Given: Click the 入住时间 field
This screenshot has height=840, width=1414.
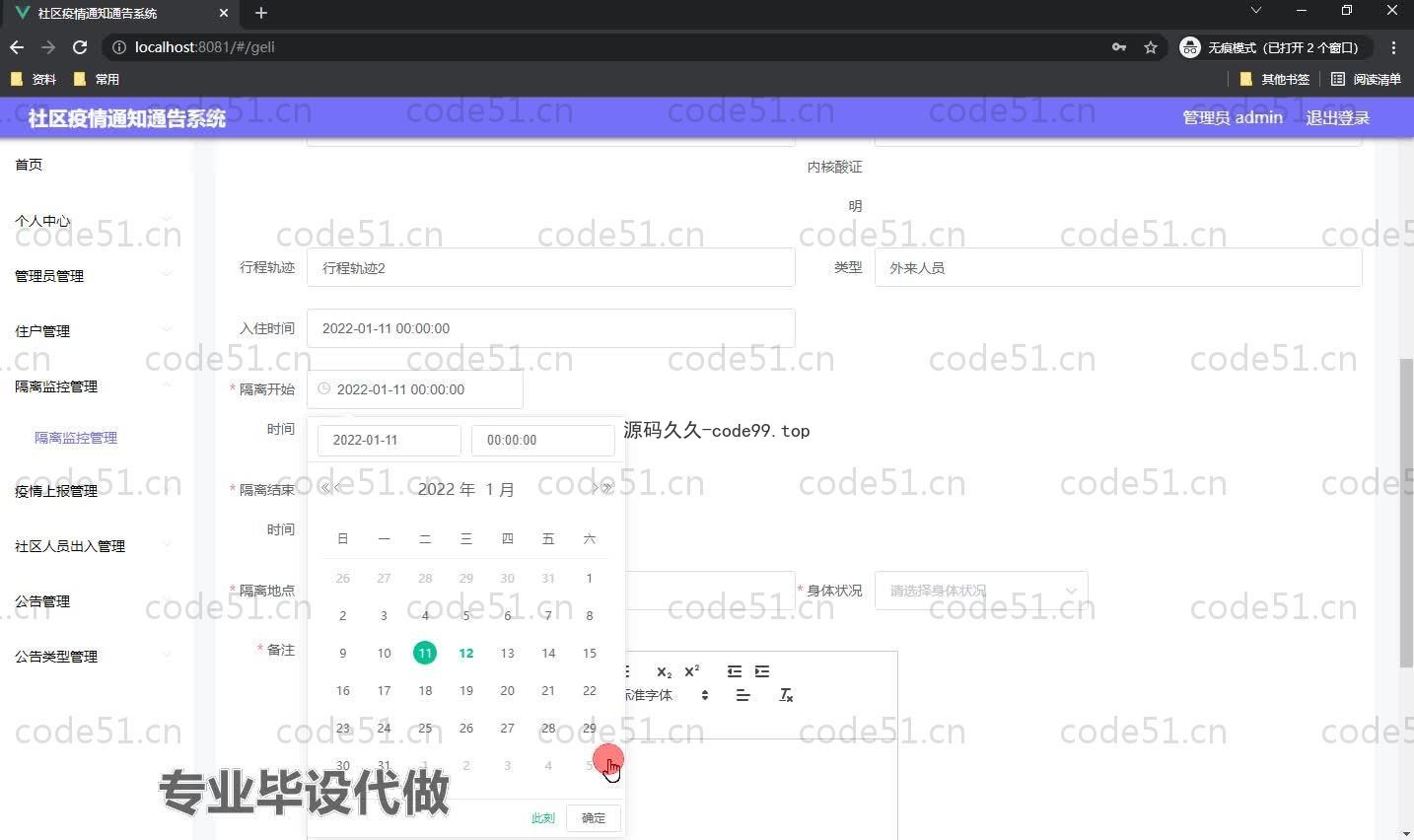Looking at the screenshot, I should (551, 328).
